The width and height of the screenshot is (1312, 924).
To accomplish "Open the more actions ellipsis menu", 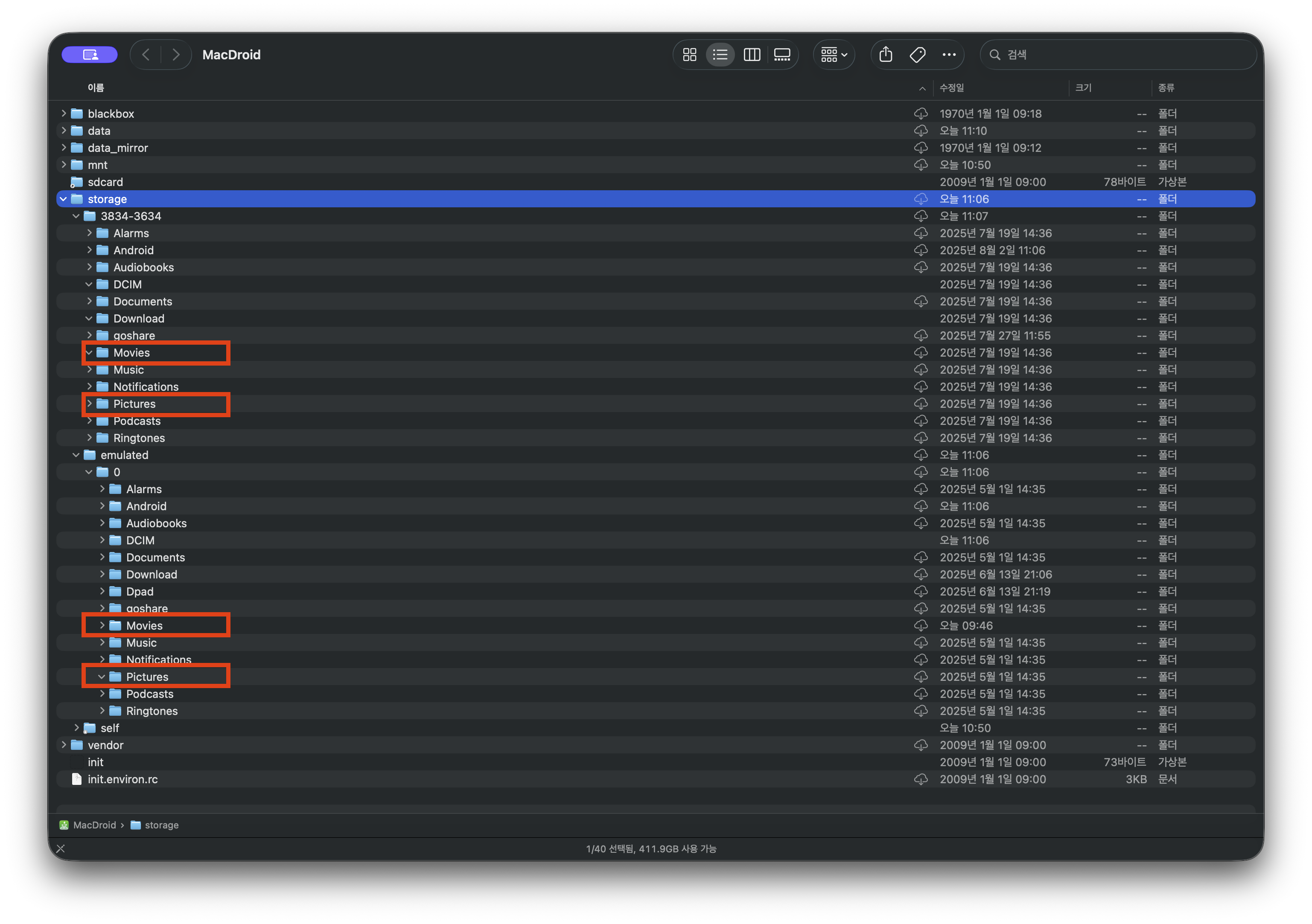I will tap(948, 55).
